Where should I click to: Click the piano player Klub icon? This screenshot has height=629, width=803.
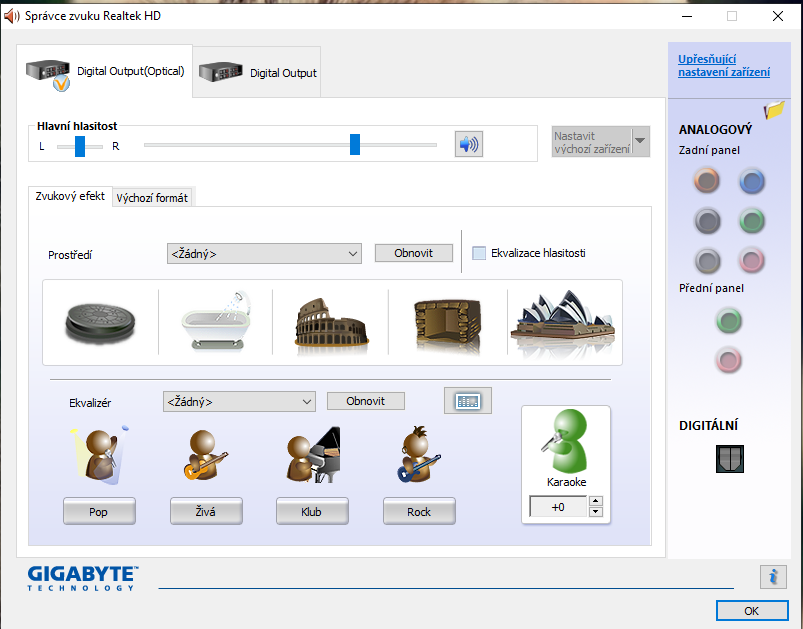click(x=313, y=455)
